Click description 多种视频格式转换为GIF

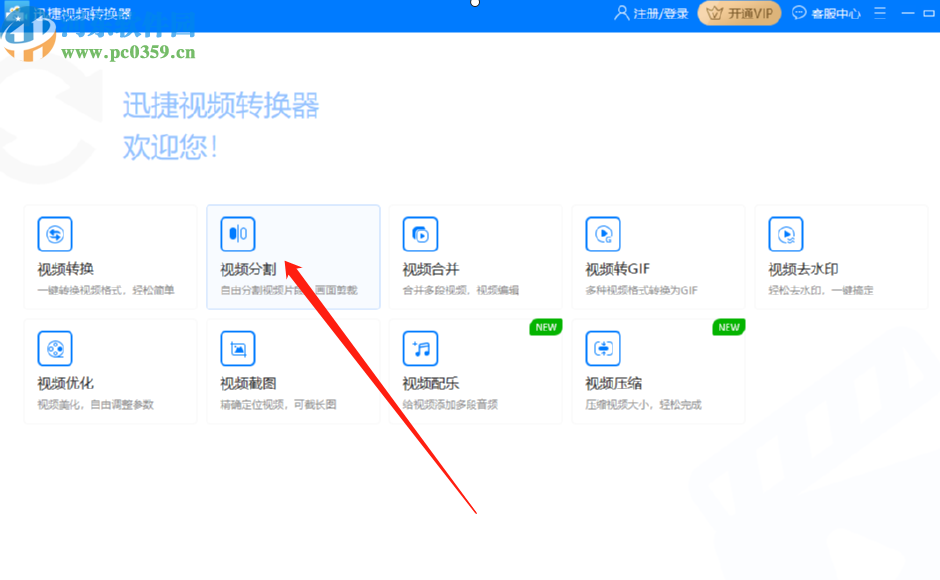[x=641, y=290]
